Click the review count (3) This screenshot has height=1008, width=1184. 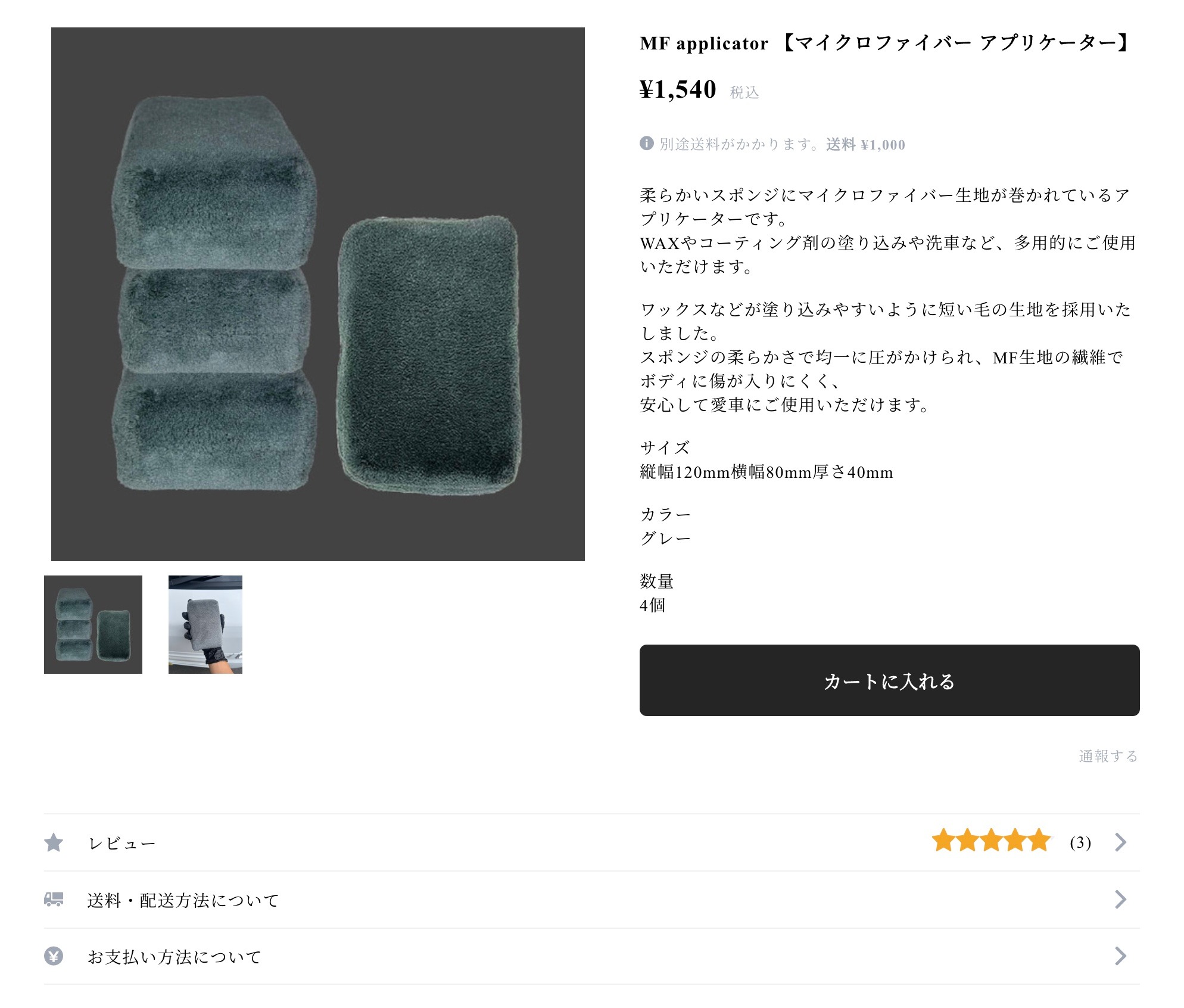point(1080,842)
